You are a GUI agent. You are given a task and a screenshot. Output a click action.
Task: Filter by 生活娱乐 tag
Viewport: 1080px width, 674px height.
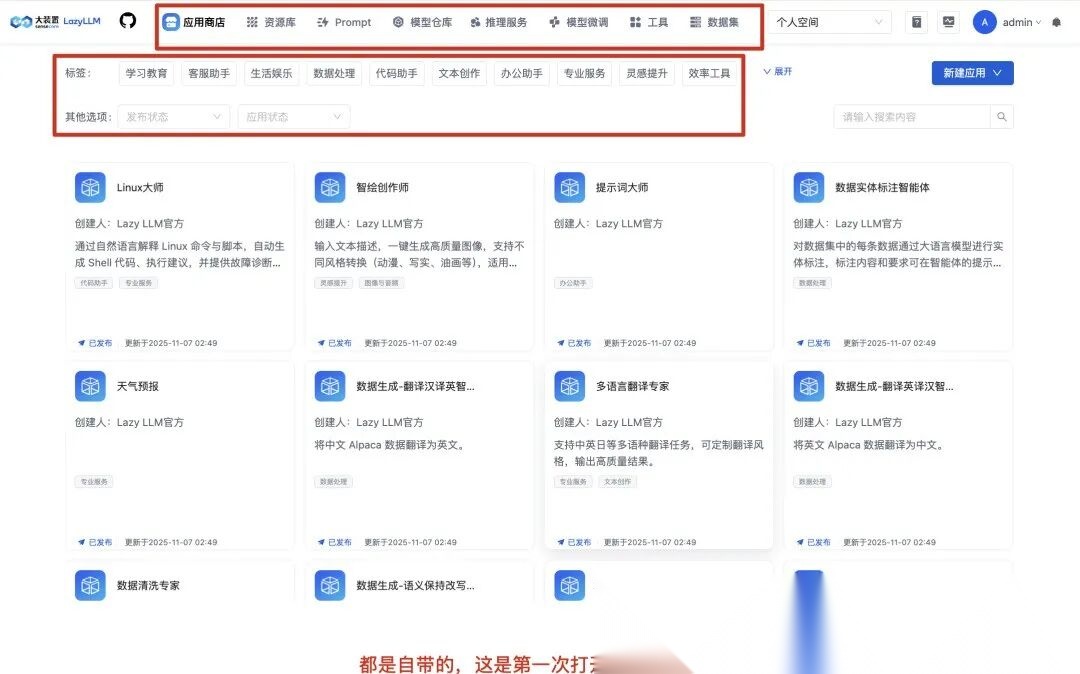pos(271,73)
